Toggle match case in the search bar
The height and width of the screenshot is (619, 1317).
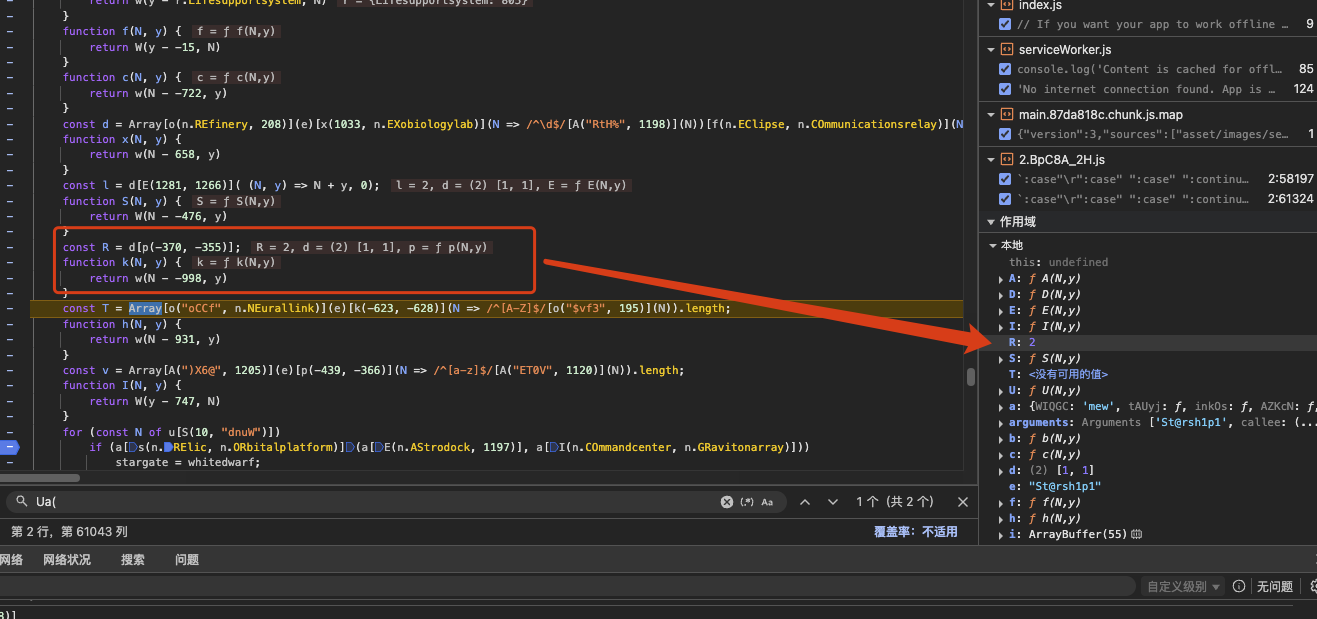click(x=768, y=502)
